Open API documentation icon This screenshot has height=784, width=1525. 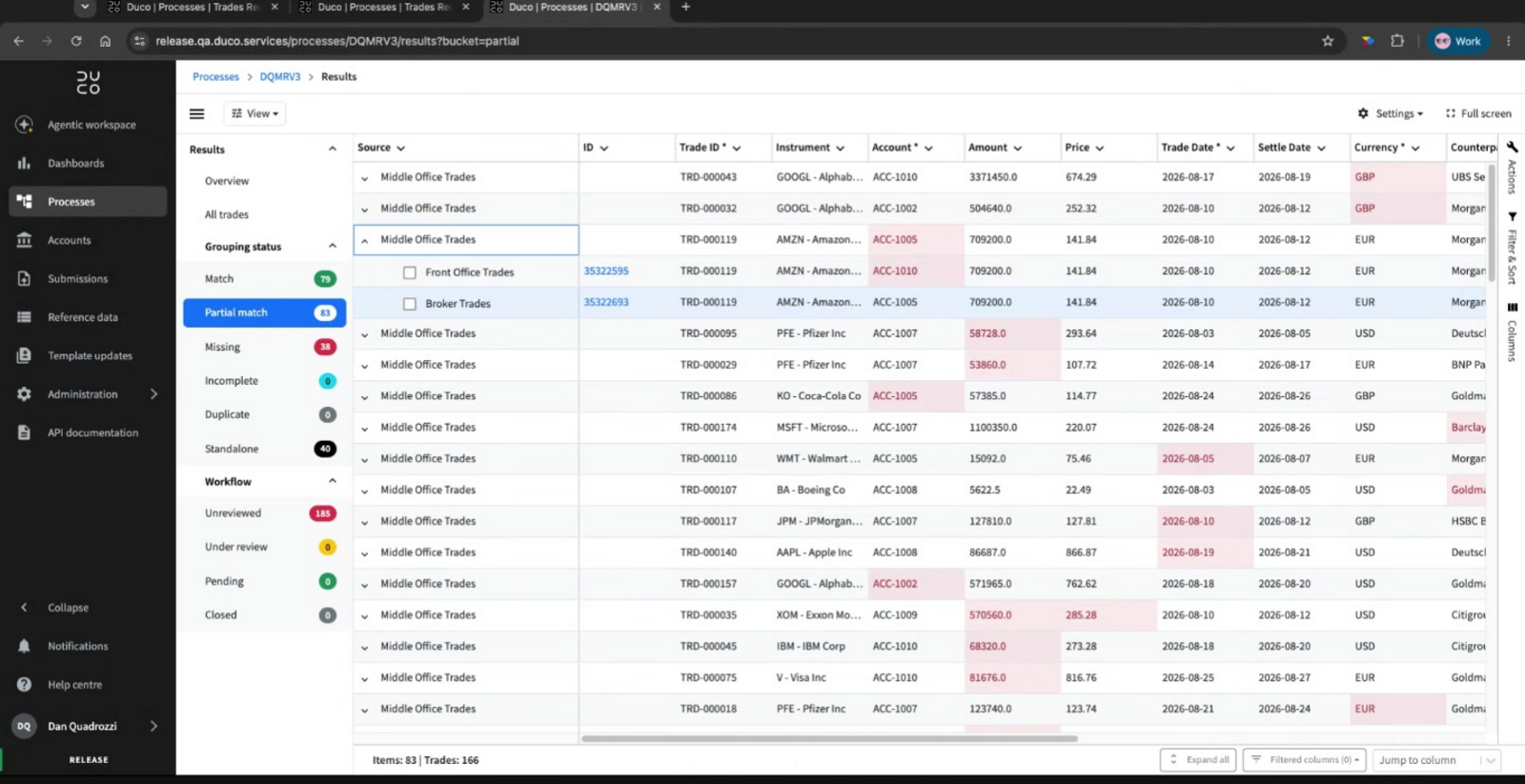click(x=24, y=432)
